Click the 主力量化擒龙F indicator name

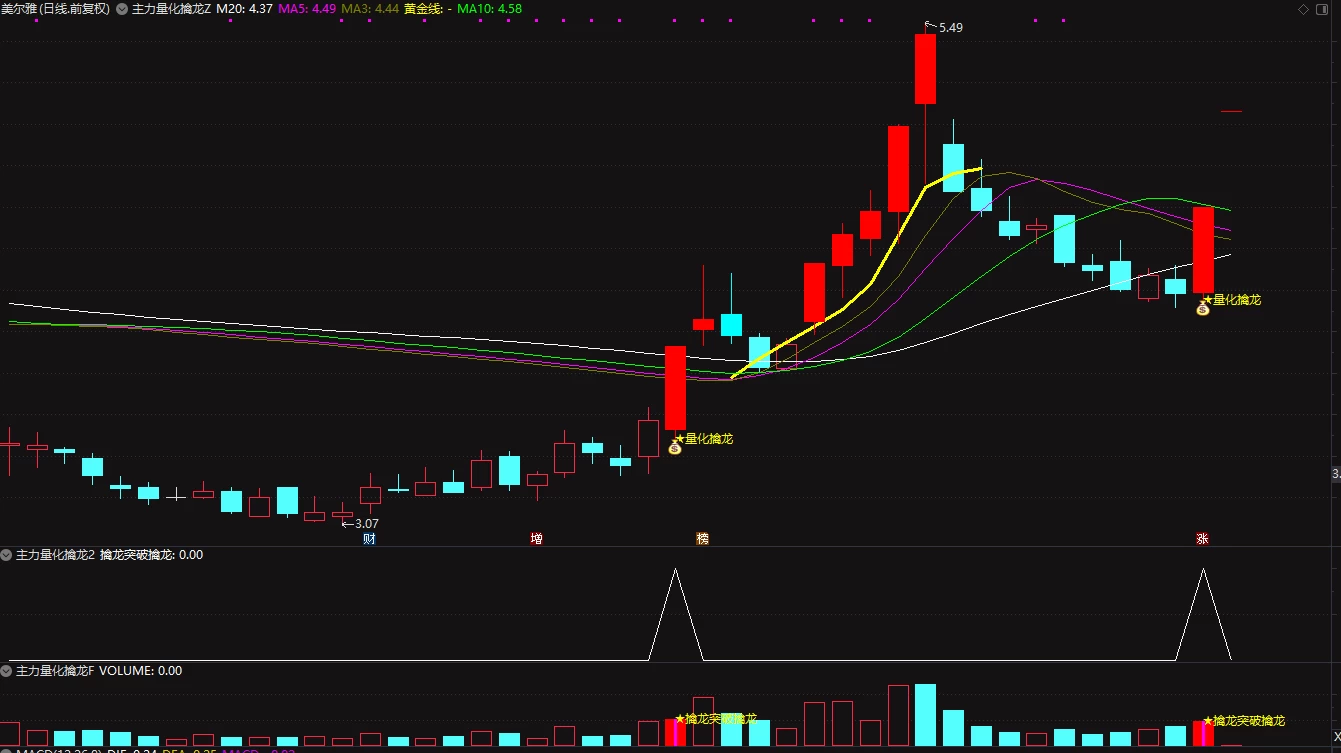click(55, 671)
